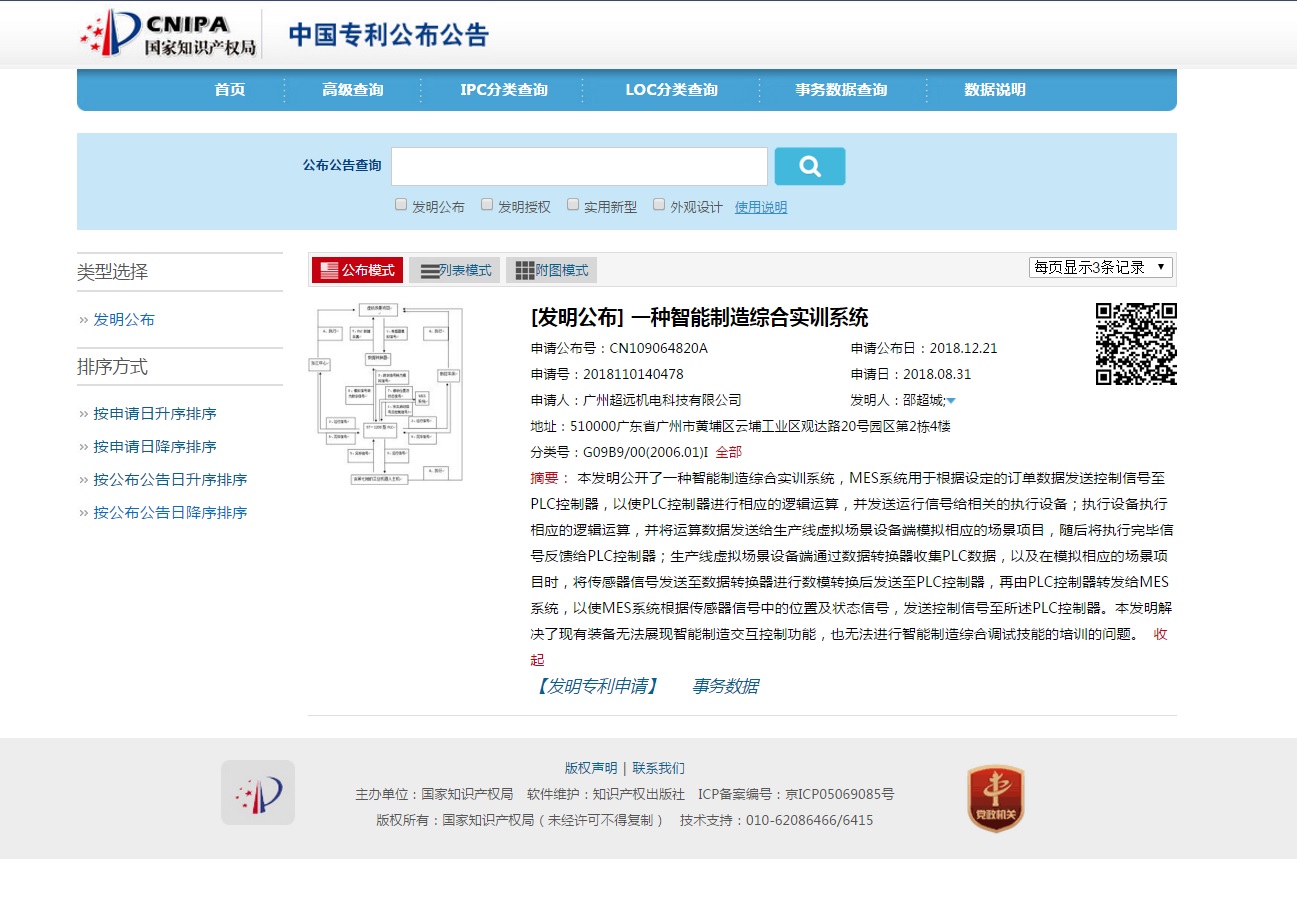The image size is (1297, 901).
Task: Collapse the abstract with 收起
Action: pyautogui.click(x=1160, y=634)
